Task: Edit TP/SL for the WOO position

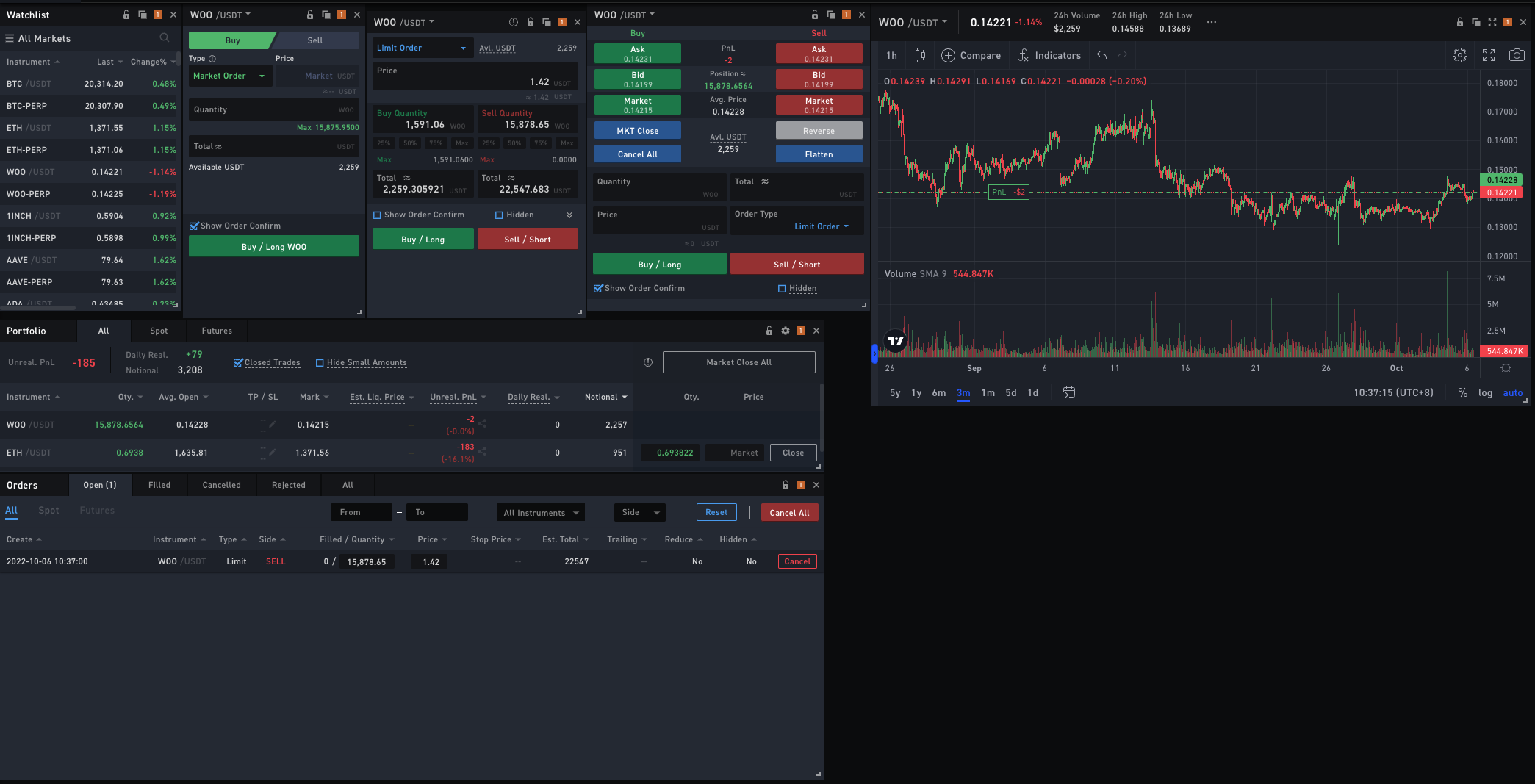Action: pos(273,424)
